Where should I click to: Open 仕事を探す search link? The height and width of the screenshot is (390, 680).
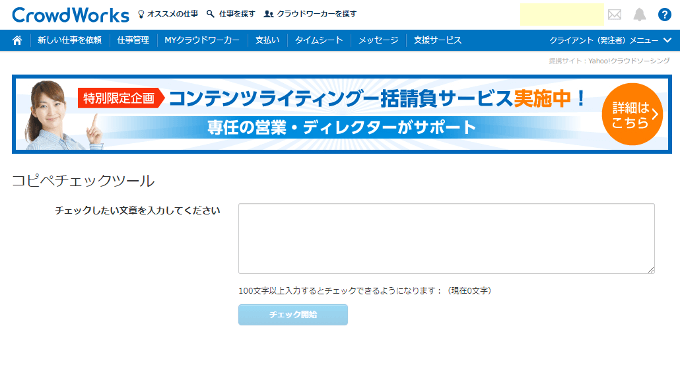point(231,14)
